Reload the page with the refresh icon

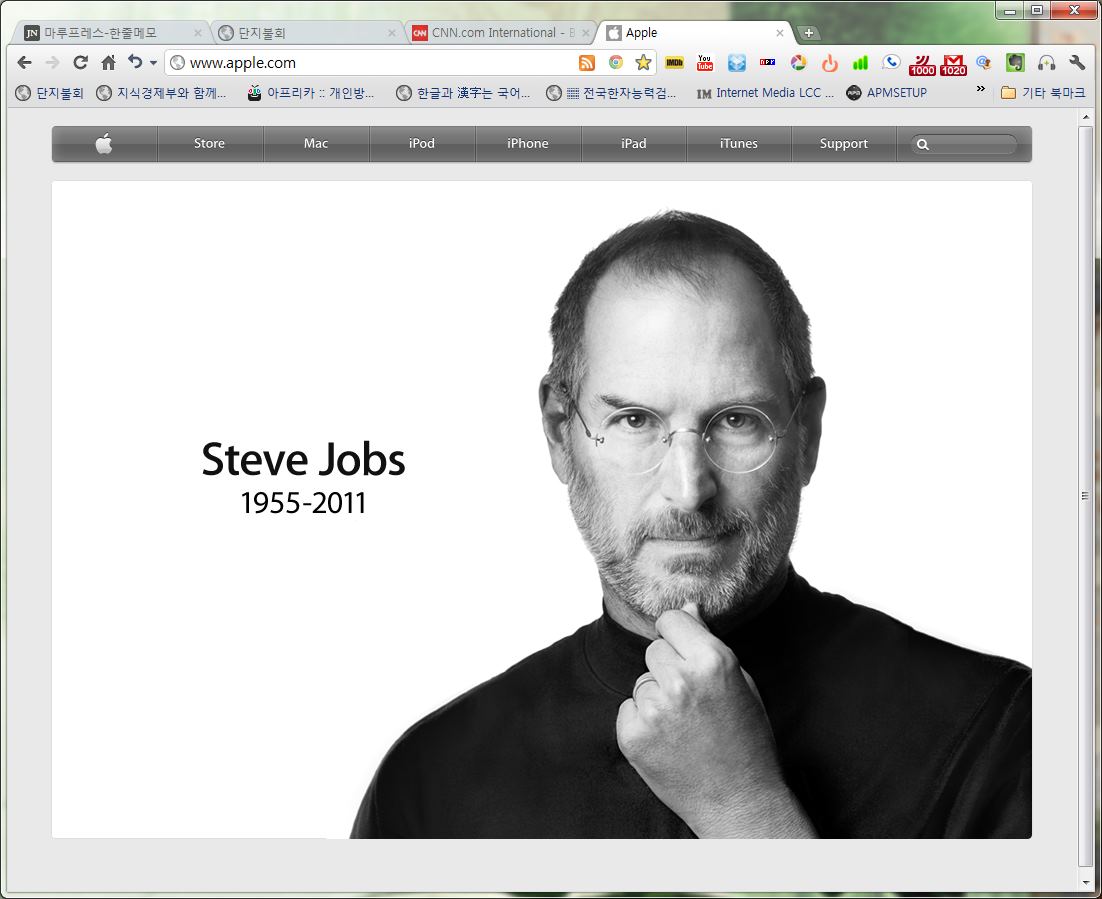tap(80, 63)
